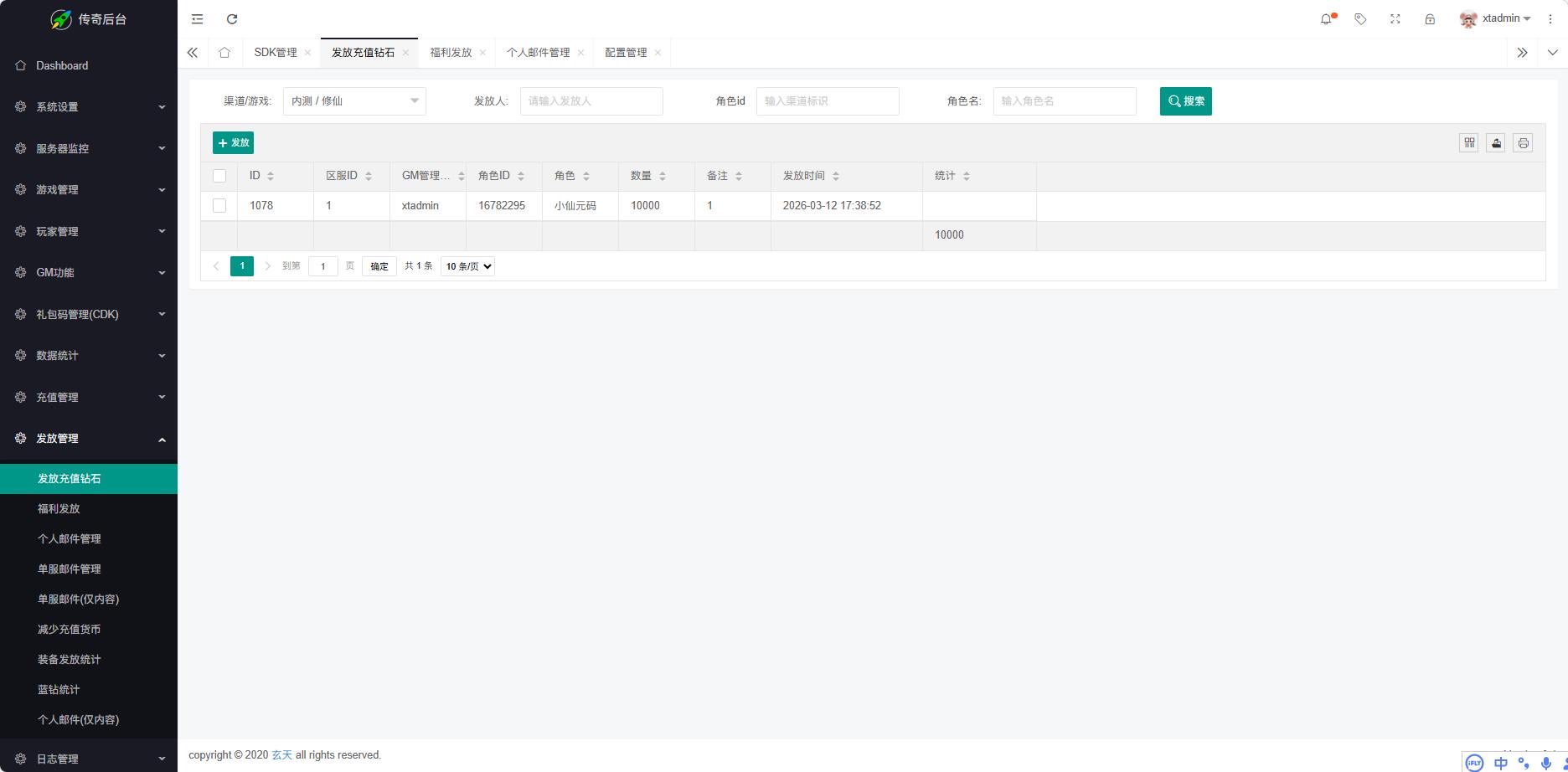Open the three-dot menu beside xtadmin
Screen dimensions: 1568x772
[1550, 18]
